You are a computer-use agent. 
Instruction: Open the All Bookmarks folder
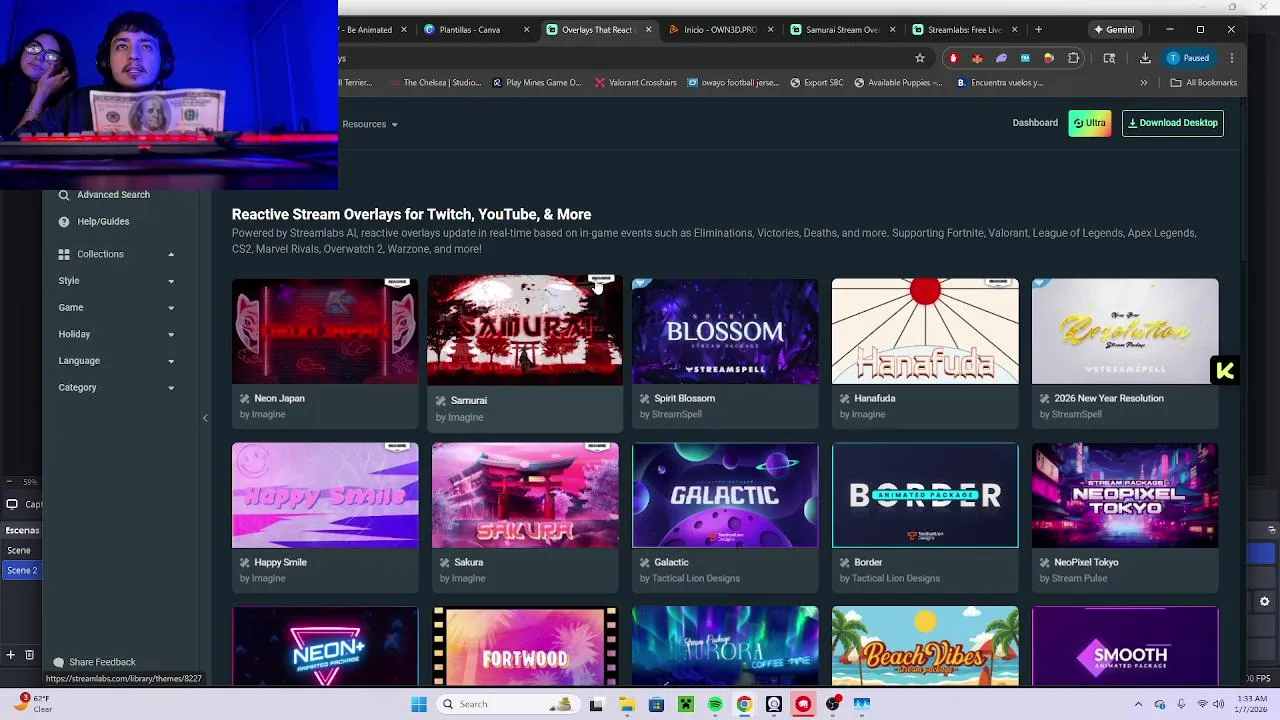1205,83
